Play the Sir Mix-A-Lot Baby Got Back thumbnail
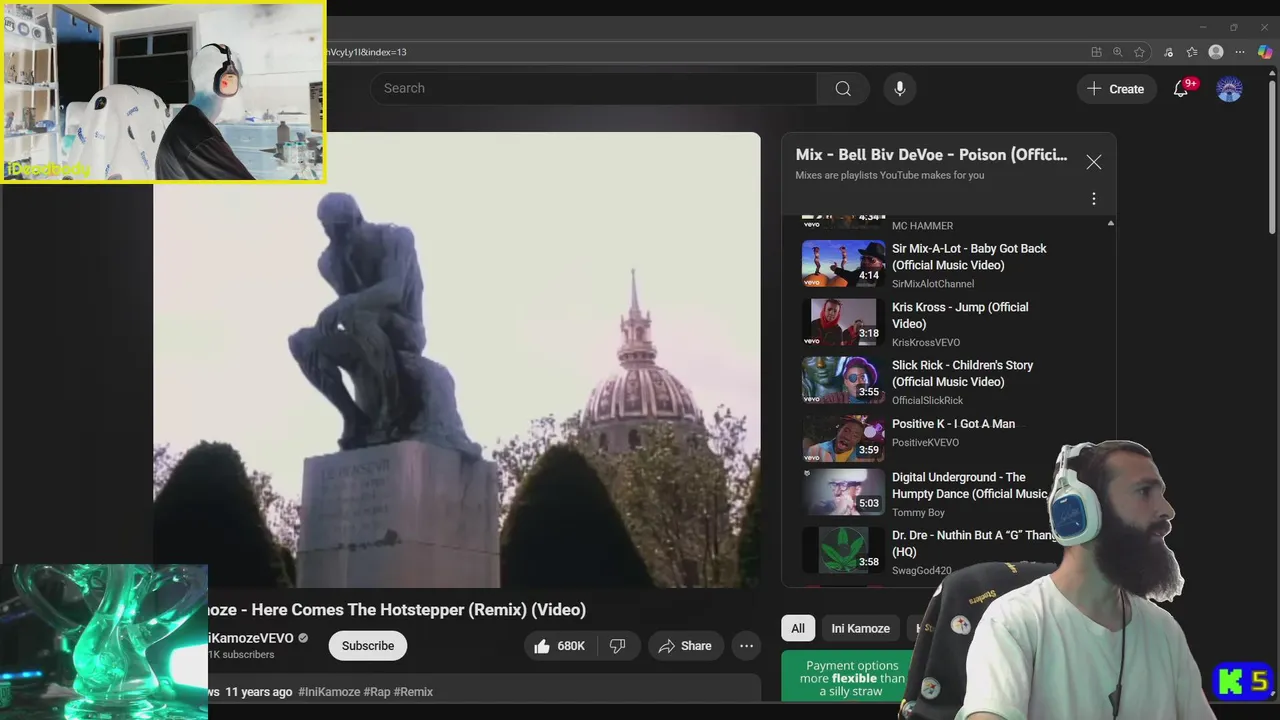This screenshot has width=1280, height=720. tap(843, 264)
